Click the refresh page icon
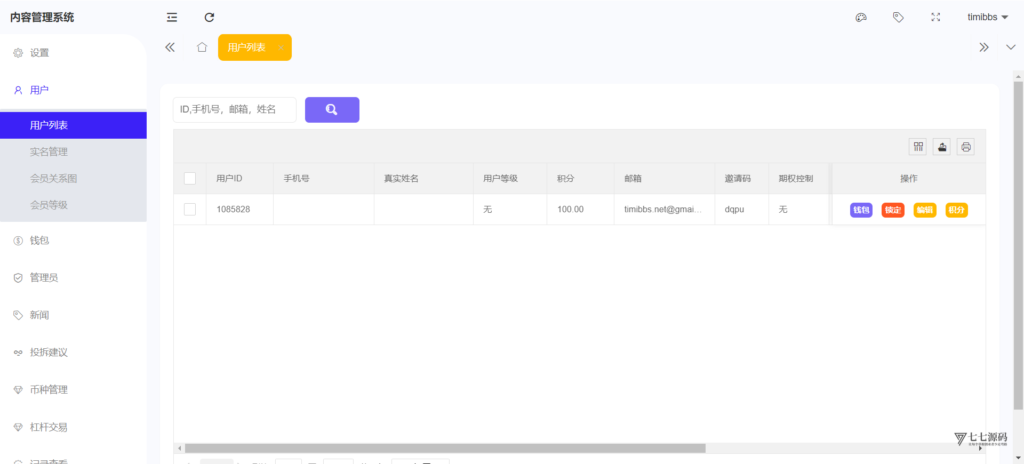The width and height of the screenshot is (1024, 464). pos(209,18)
